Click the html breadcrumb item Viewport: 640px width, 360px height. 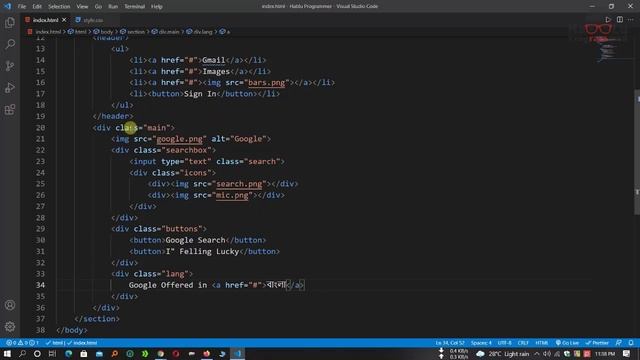tap(78, 32)
